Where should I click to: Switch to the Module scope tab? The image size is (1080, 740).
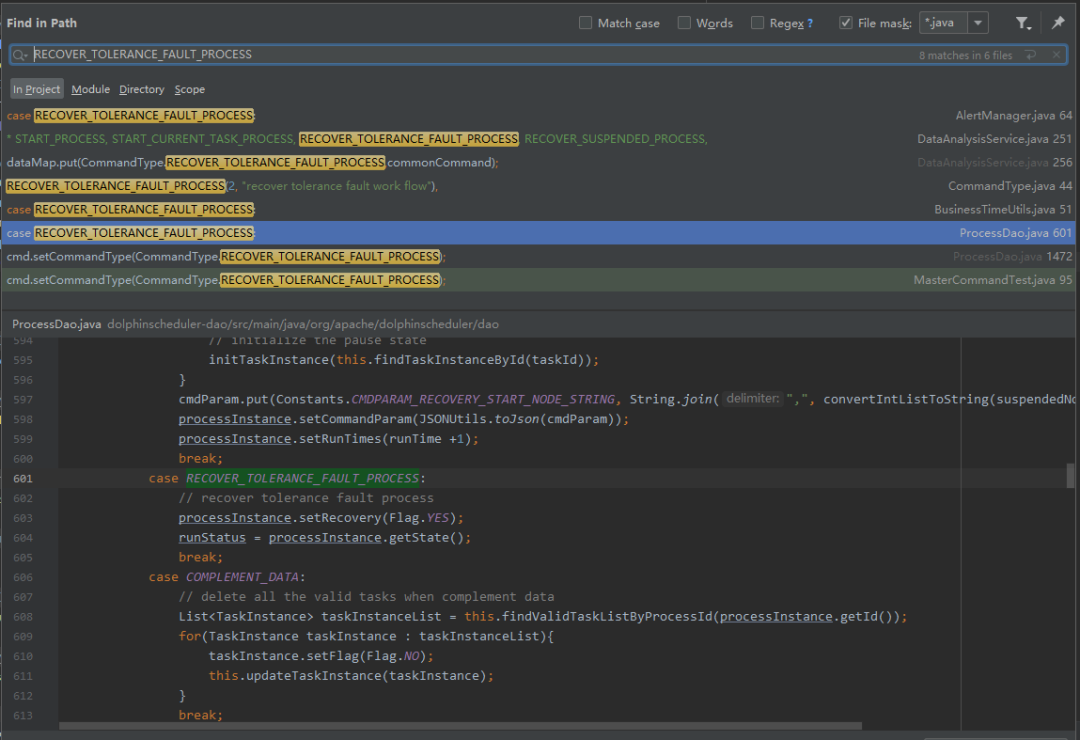91,89
